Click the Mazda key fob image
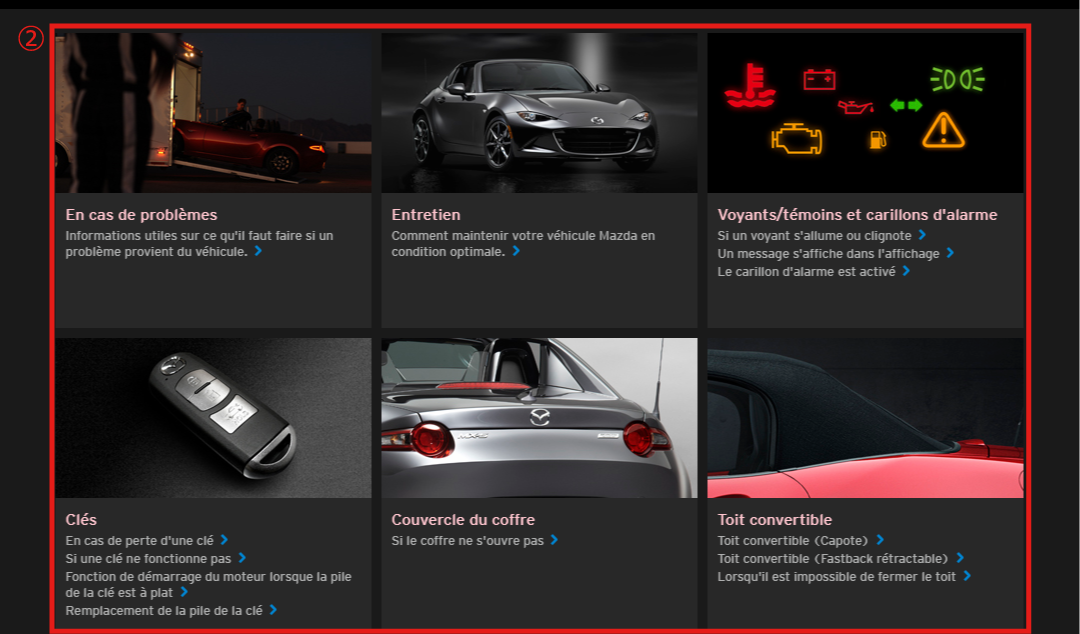Viewport: 1080px width, 634px height. point(213,418)
